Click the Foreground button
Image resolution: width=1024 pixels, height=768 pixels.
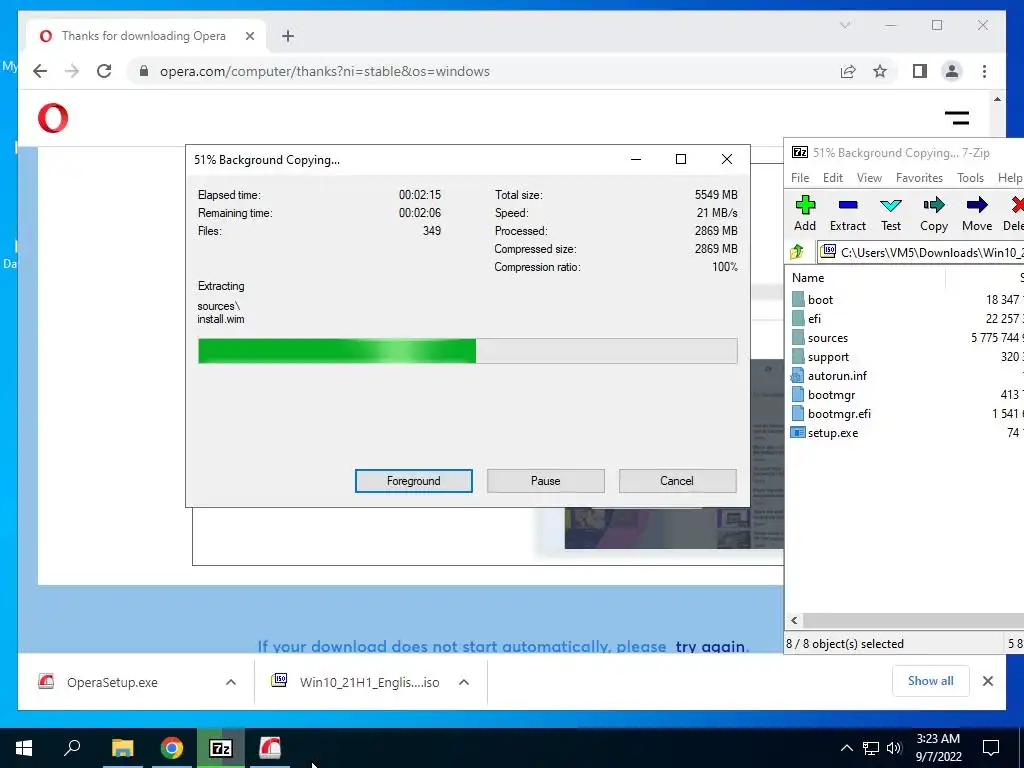pos(413,481)
